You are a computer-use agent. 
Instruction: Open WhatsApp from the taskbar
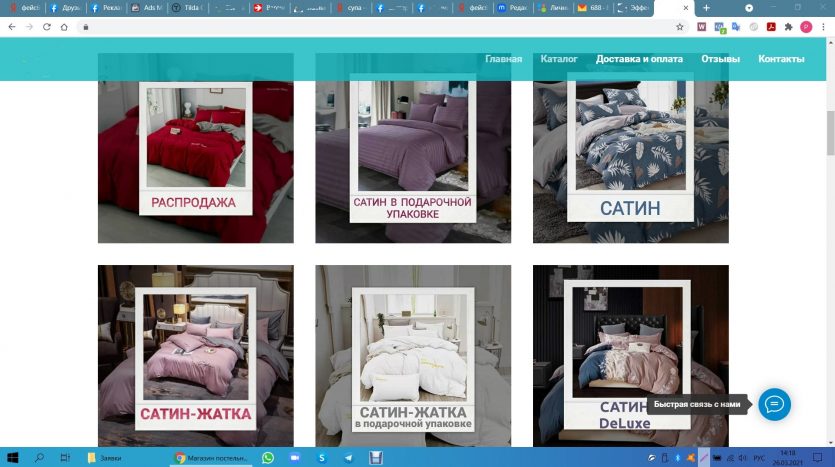pyautogui.click(x=268, y=457)
